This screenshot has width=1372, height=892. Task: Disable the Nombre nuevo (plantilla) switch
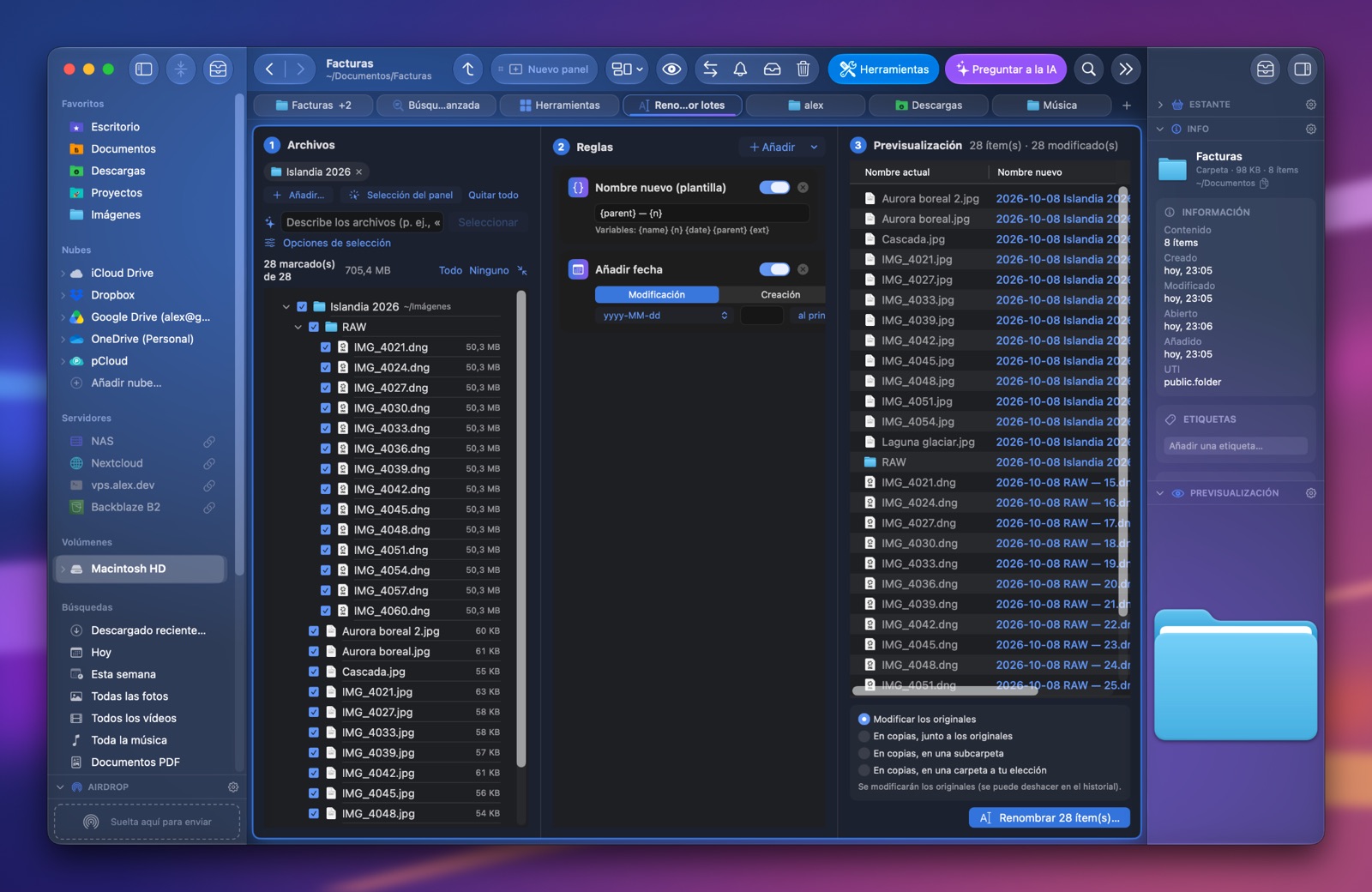pos(774,188)
